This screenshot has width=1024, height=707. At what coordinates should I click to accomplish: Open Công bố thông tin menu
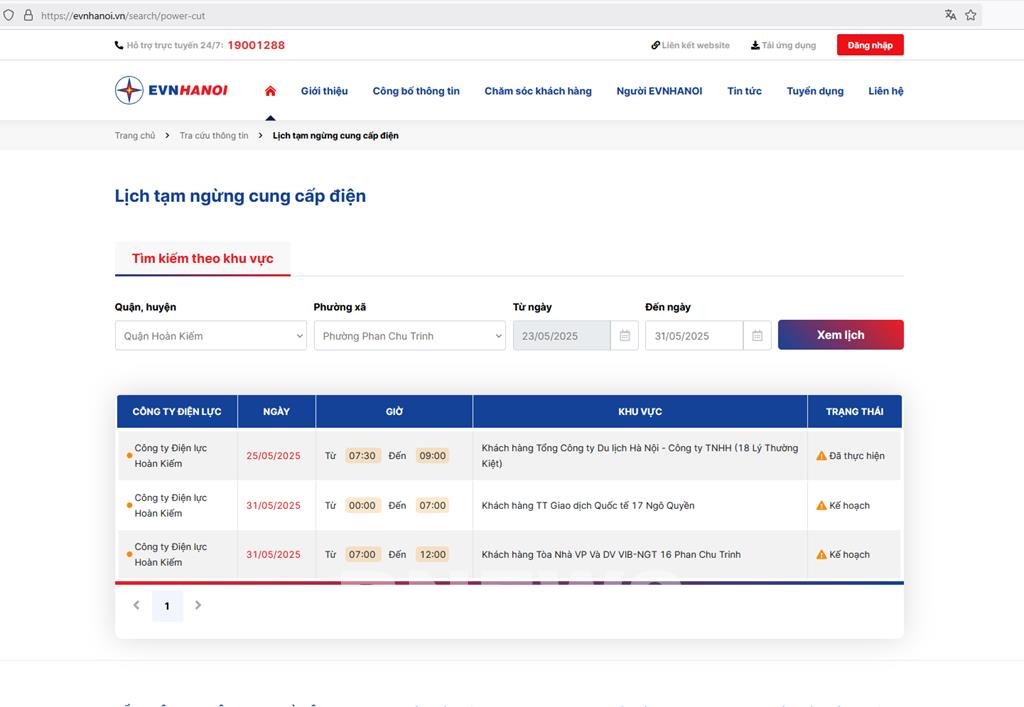(416, 91)
